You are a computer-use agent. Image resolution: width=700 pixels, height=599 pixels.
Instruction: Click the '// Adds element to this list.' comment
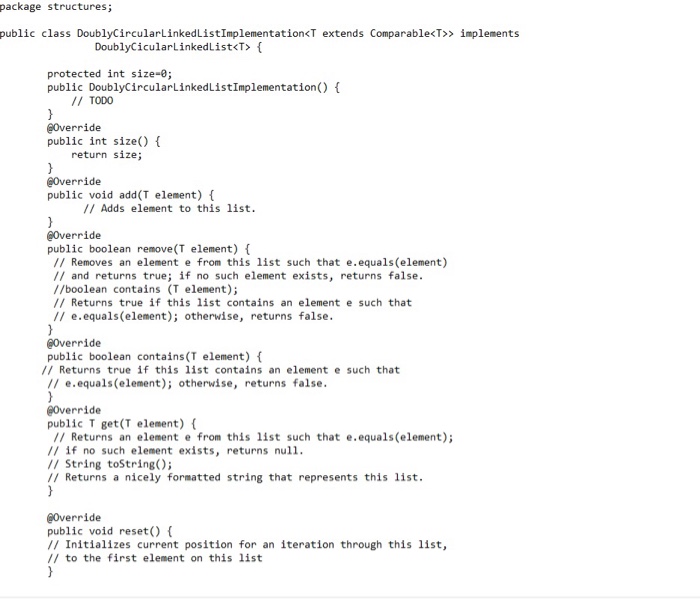[169, 208]
